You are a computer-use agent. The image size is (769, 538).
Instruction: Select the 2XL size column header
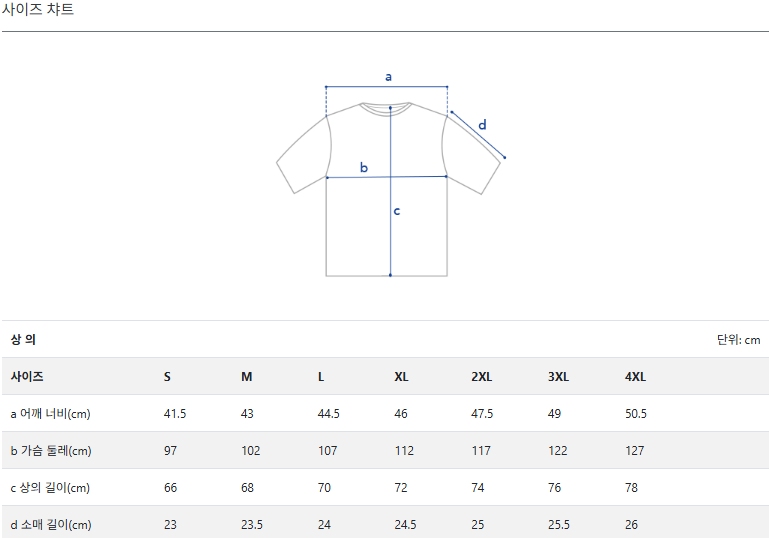pos(481,377)
